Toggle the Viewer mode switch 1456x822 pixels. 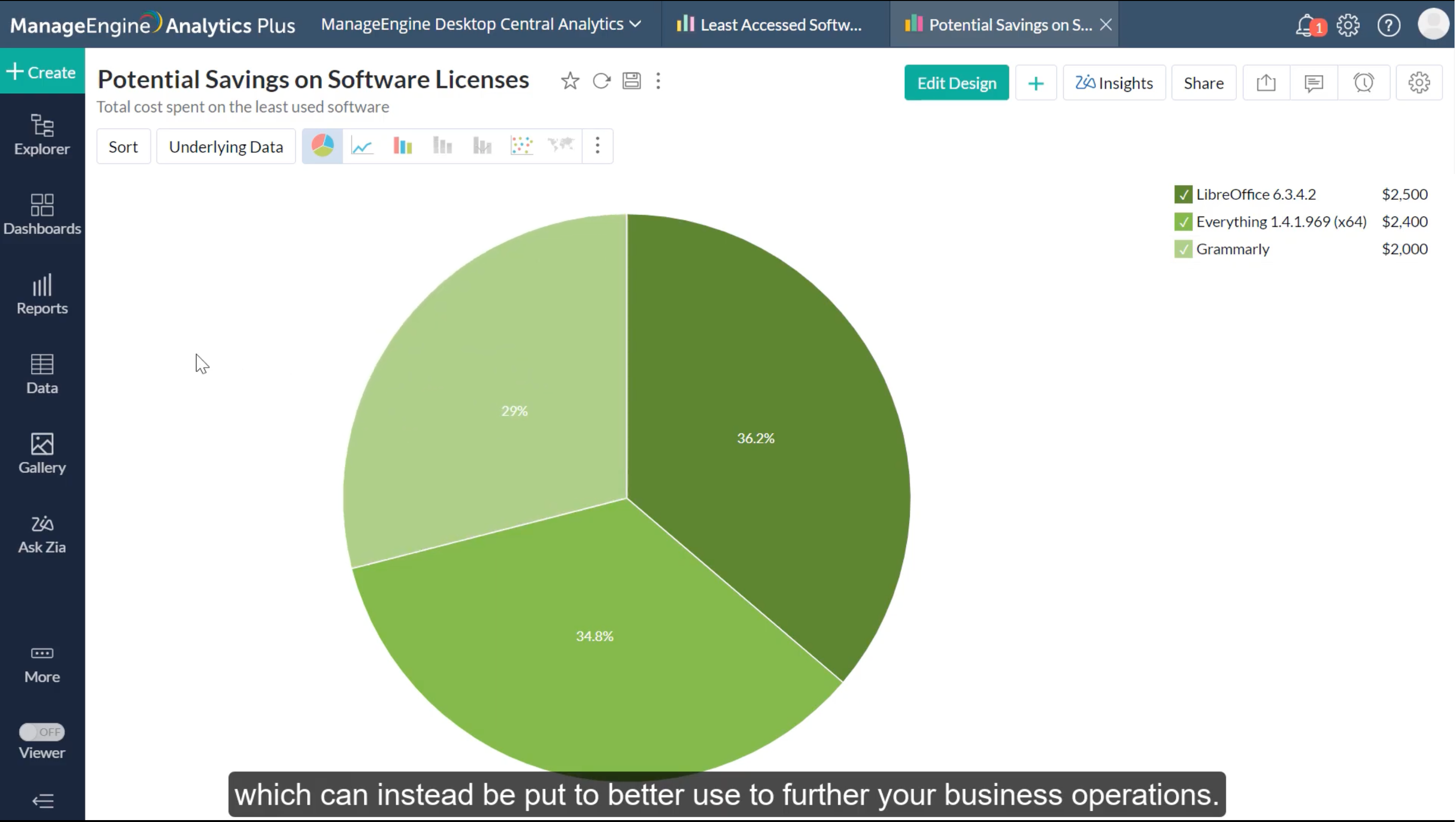point(42,732)
